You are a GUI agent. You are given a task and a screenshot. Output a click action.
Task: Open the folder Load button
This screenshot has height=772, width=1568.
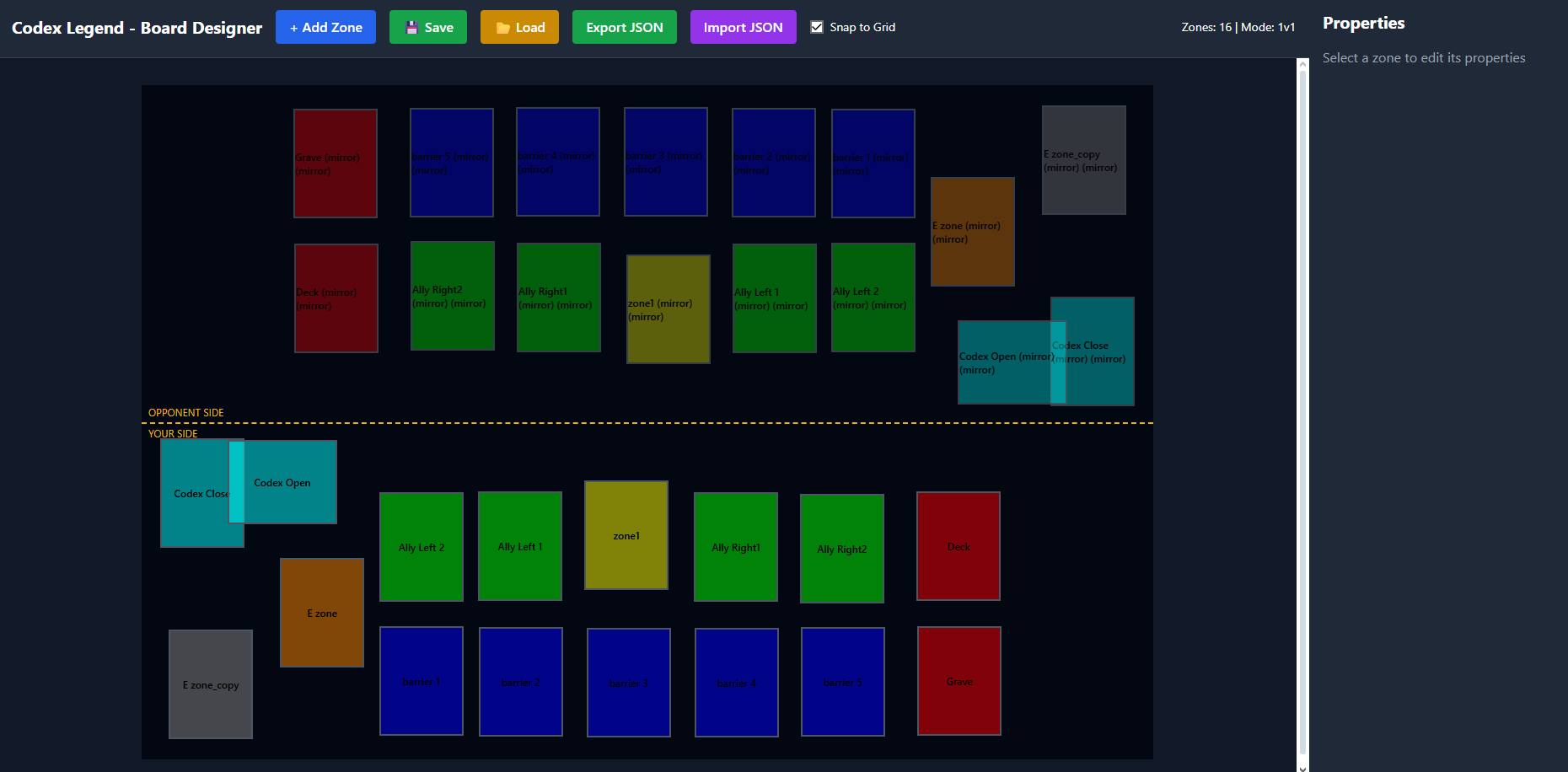tap(519, 27)
